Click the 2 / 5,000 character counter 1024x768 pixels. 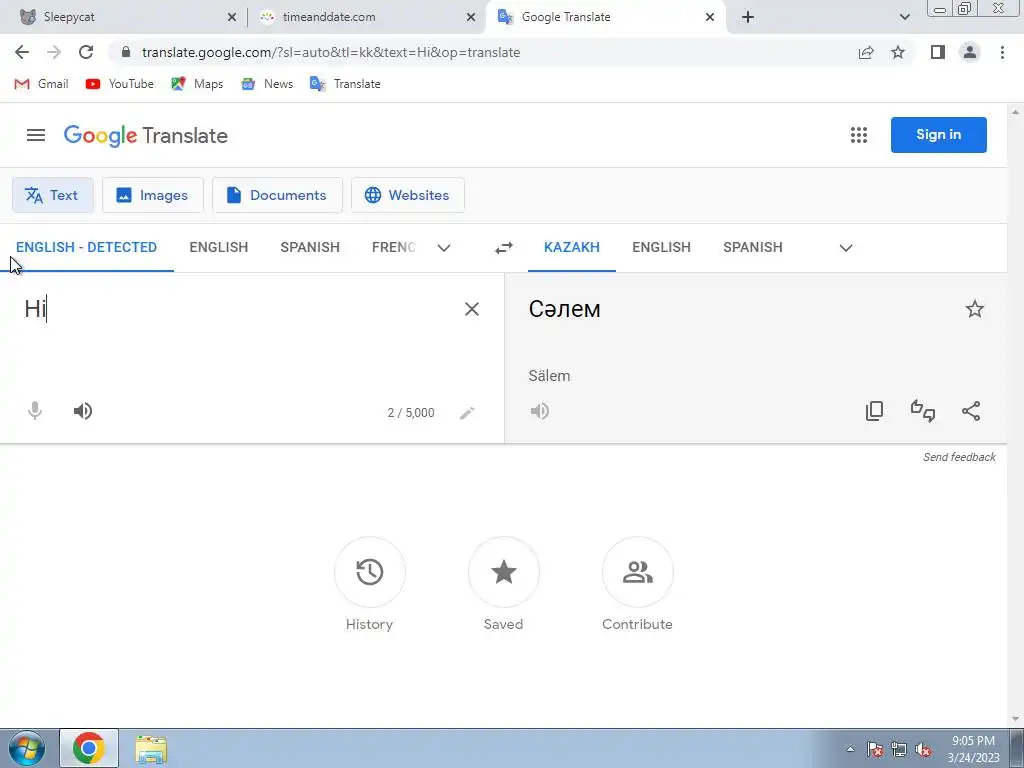pyautogui.click(x=411, y=413)
